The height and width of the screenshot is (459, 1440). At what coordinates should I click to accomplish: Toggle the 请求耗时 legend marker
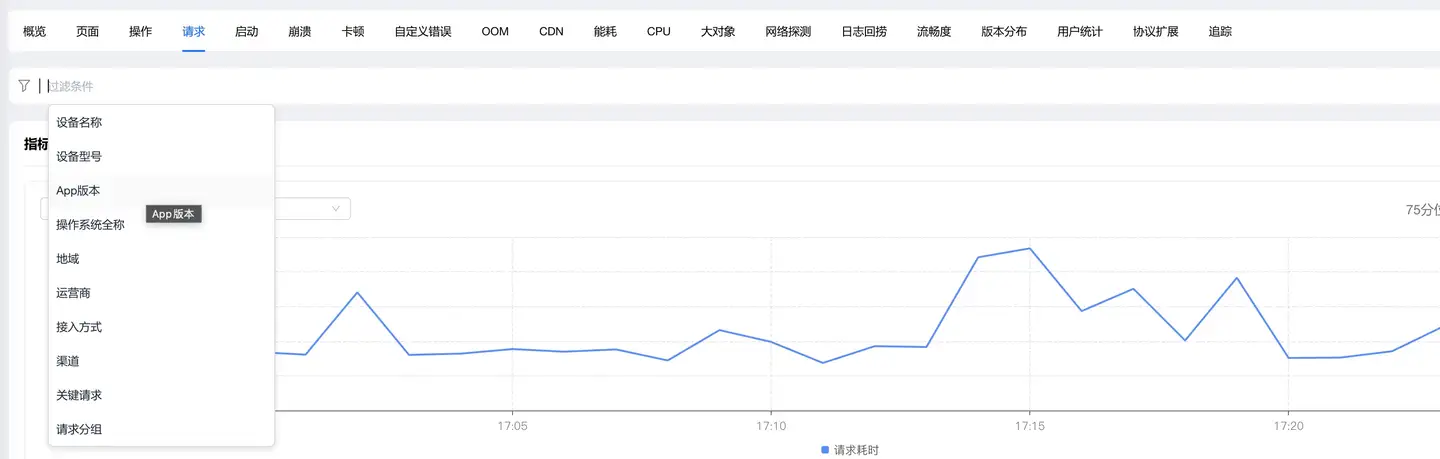(825, 450)
